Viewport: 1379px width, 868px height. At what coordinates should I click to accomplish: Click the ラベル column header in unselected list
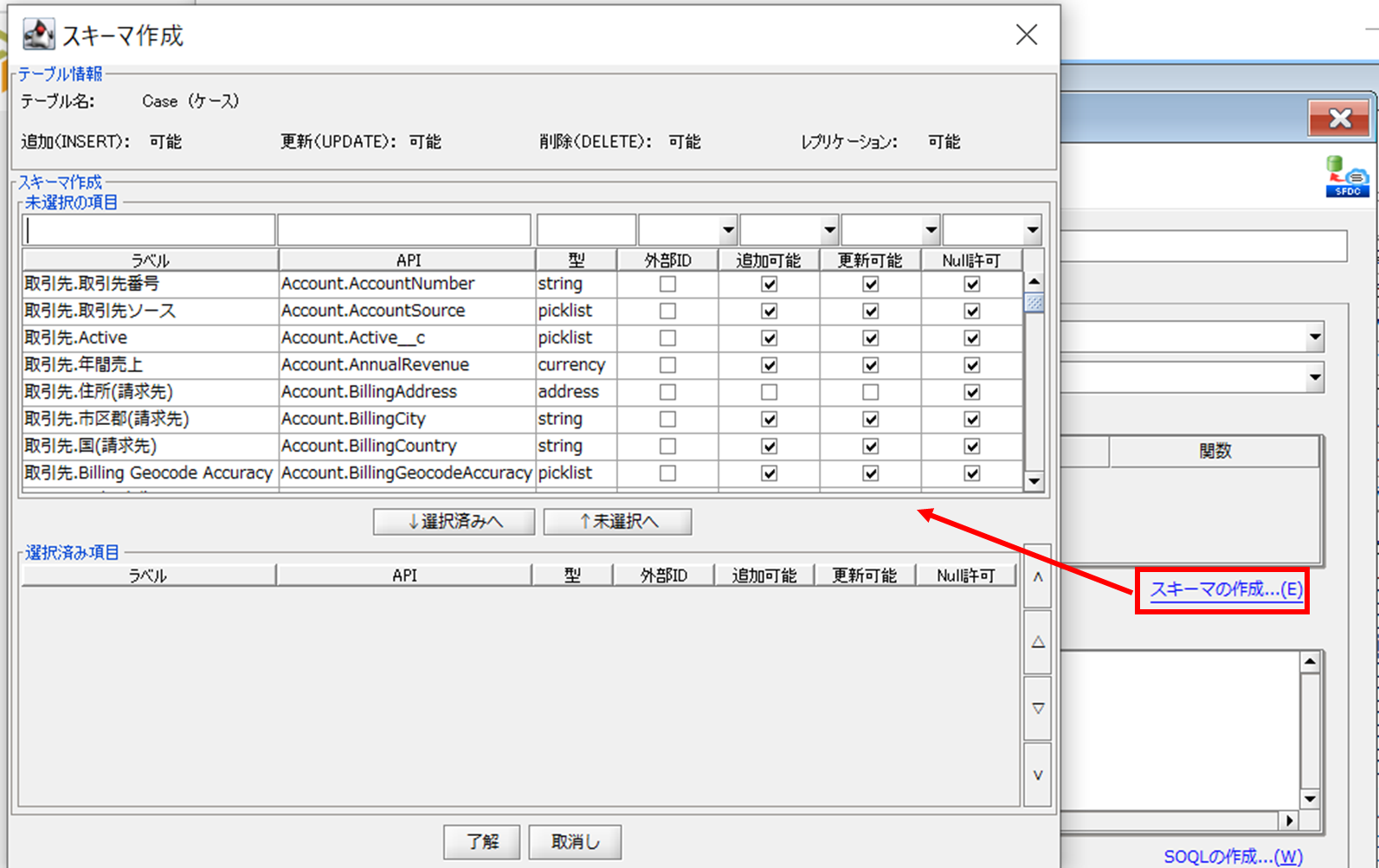click(x=150, y=260)
